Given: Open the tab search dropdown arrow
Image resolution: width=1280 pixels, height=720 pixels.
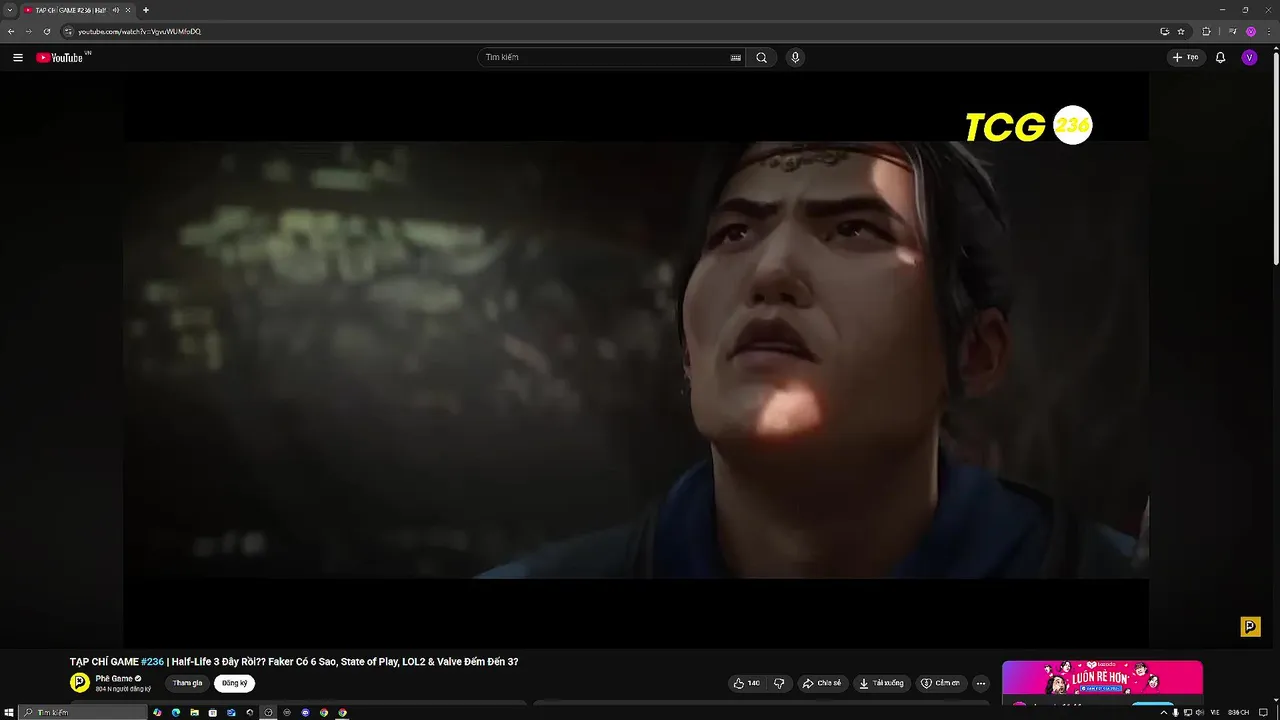Looking at the screenshot, I should click(9, 10).
